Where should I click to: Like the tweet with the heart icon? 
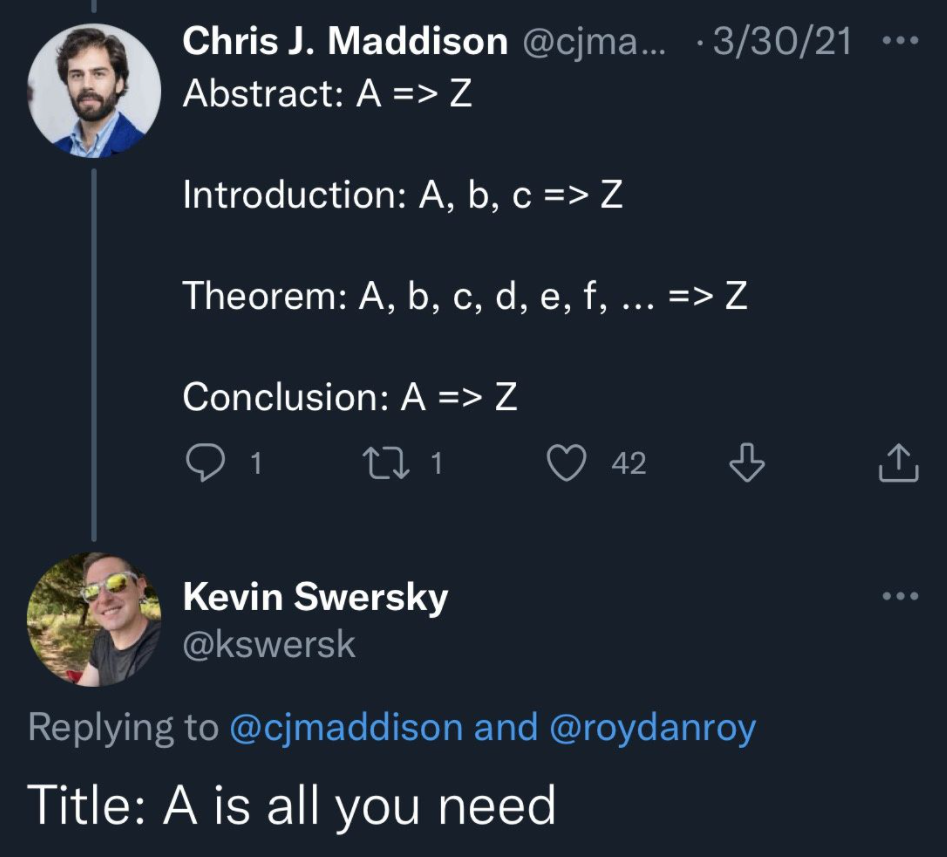tap(568, 462)
